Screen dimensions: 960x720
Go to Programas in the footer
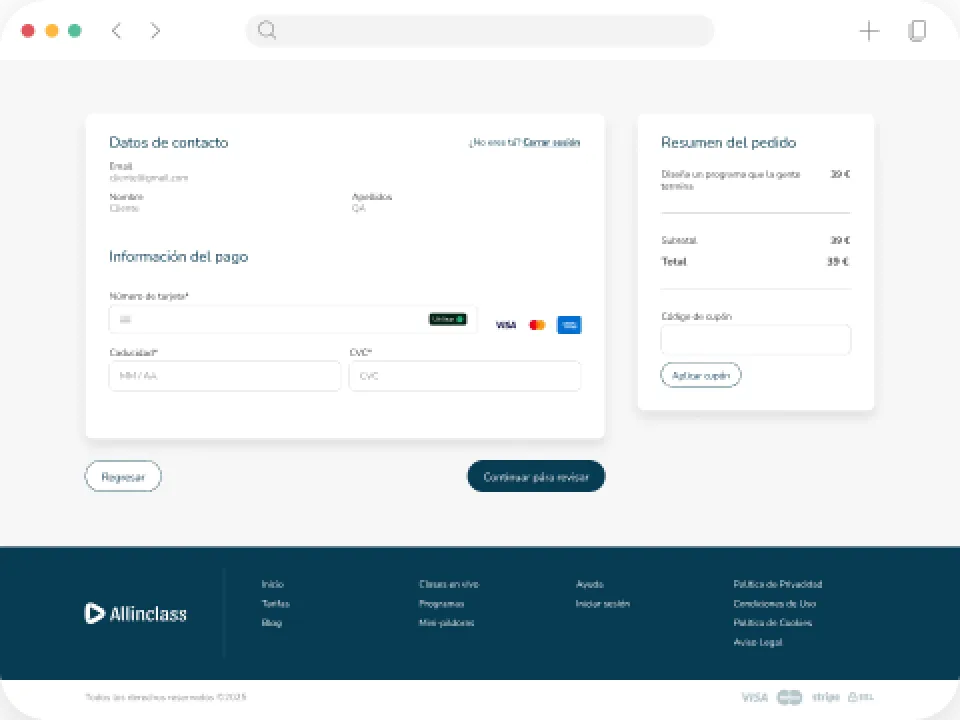(x=441, y=604)
